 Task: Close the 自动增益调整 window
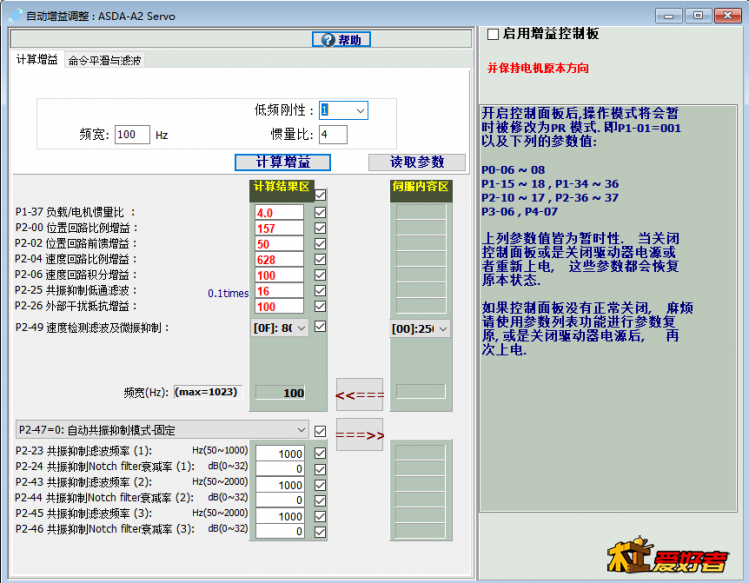(x=728, y=16)
